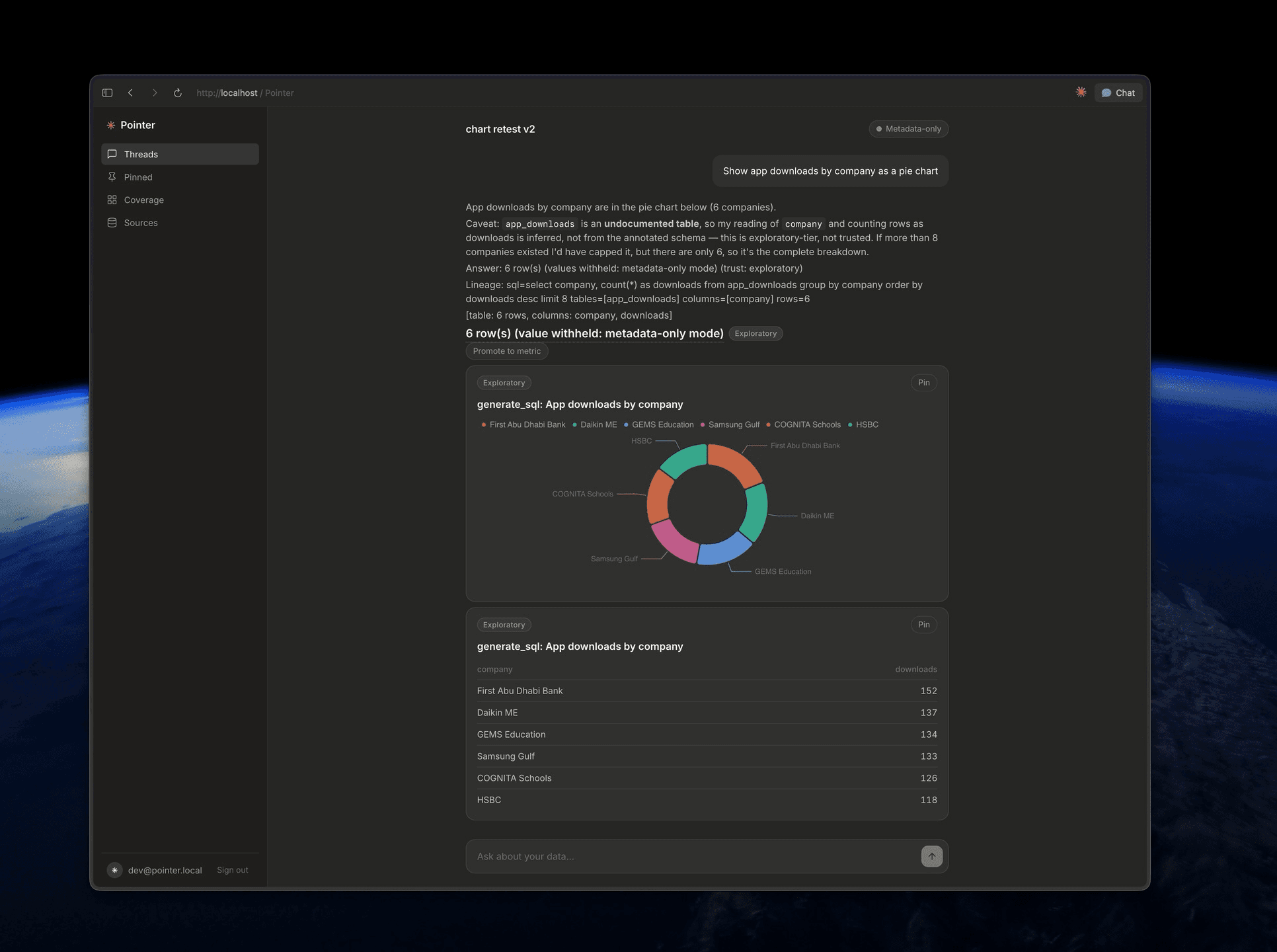1277x952 pixels.
Task: Pin the downloads table card
Action: 923,625
